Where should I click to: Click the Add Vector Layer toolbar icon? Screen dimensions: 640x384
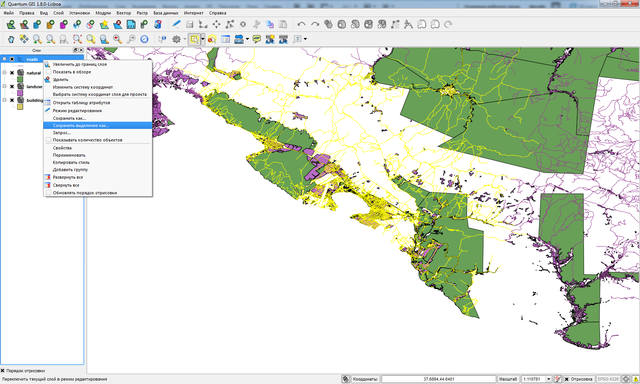click(x=11, y=24)
